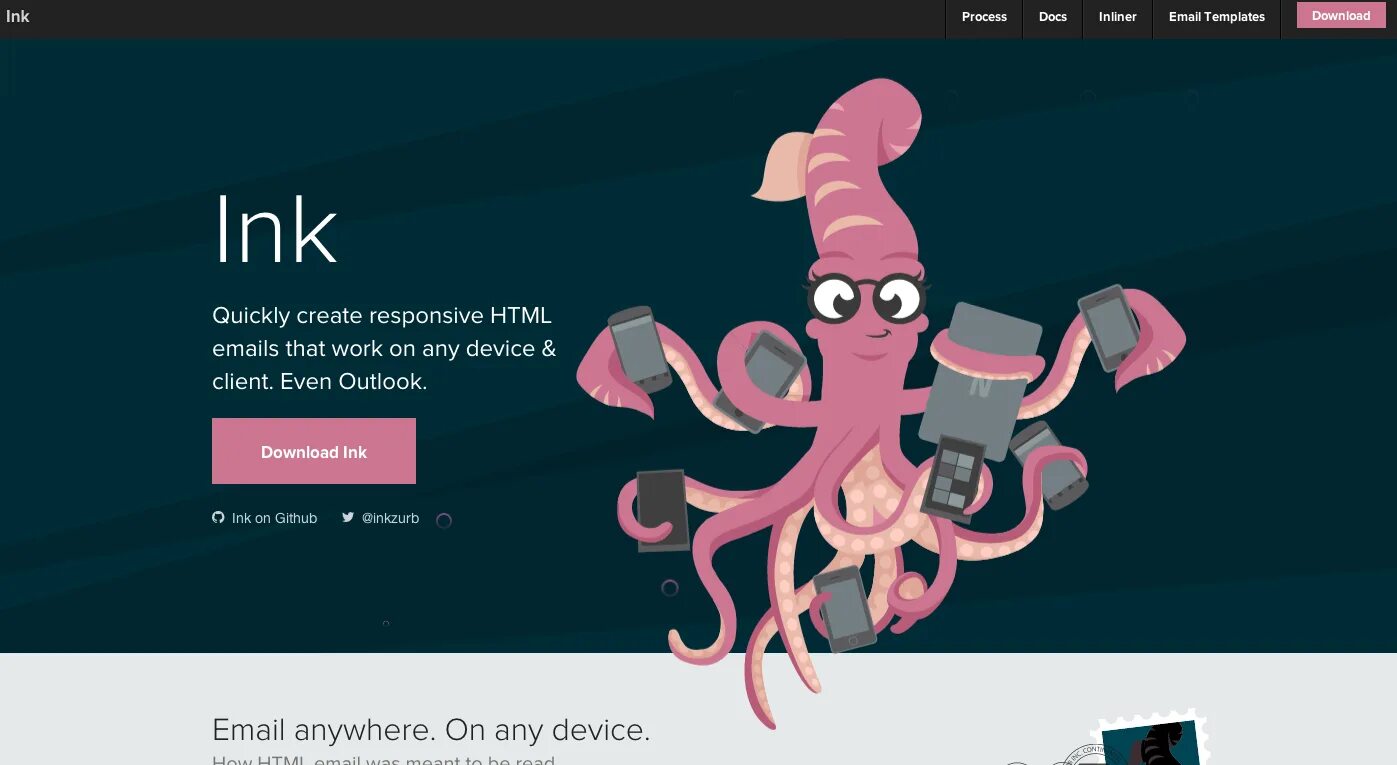
Task: Browse Email Templates in navigation
Action: 1216,17
